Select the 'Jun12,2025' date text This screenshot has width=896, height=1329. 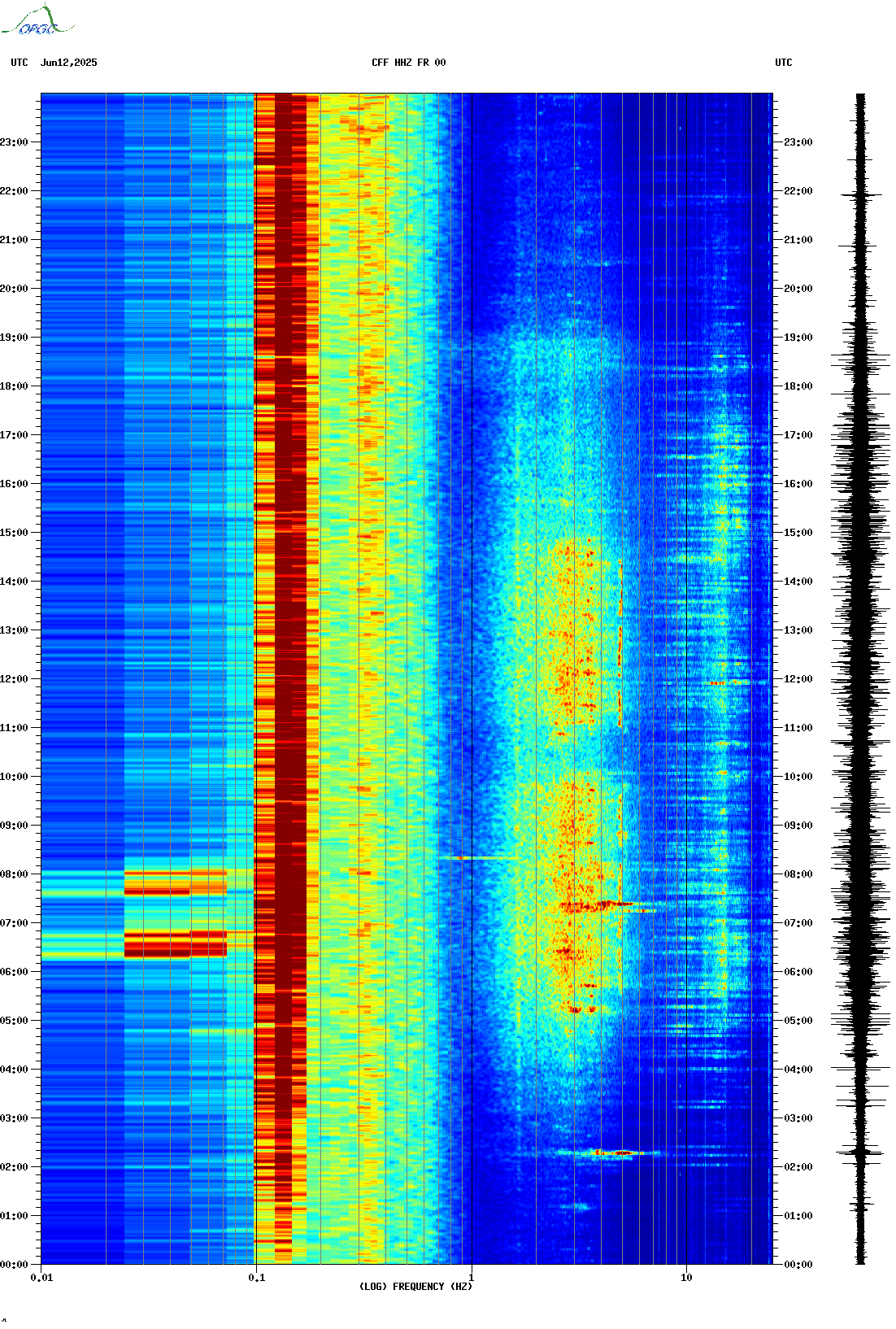click(x=68, y=63)
